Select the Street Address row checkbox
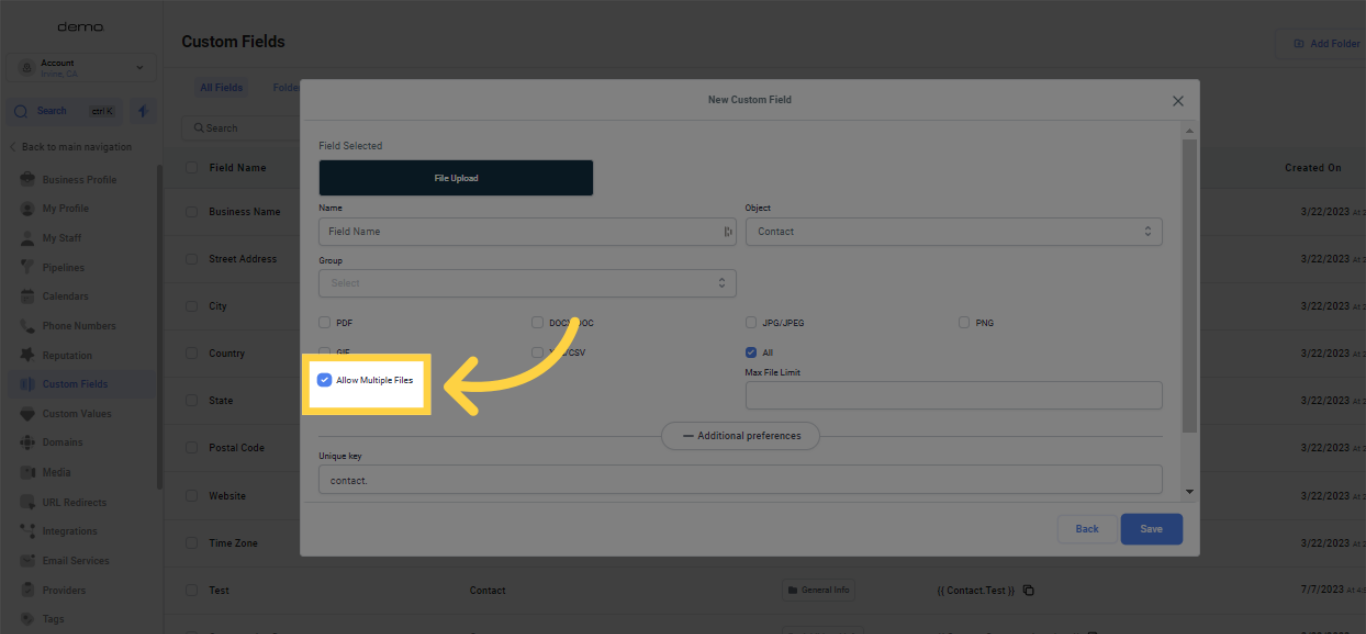Viewport: 1366px width, 634px height. (191, 259)
